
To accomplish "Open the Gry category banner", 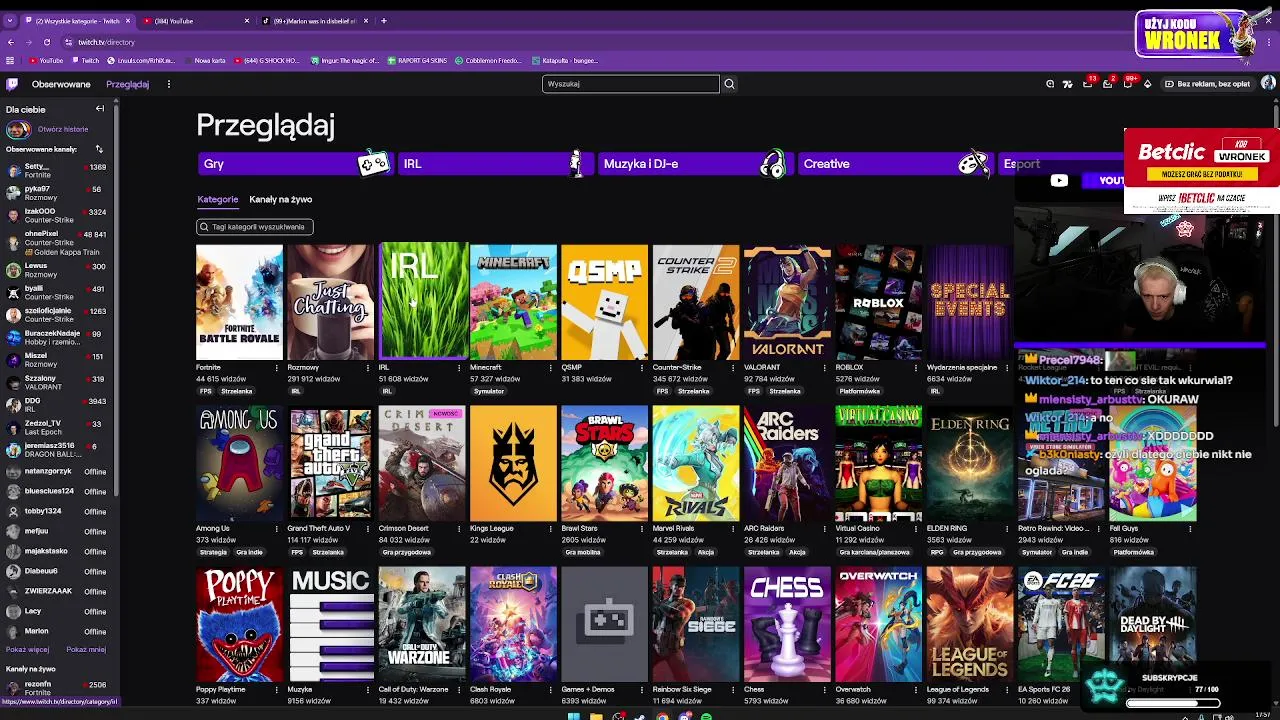I will tap(295, 164).
